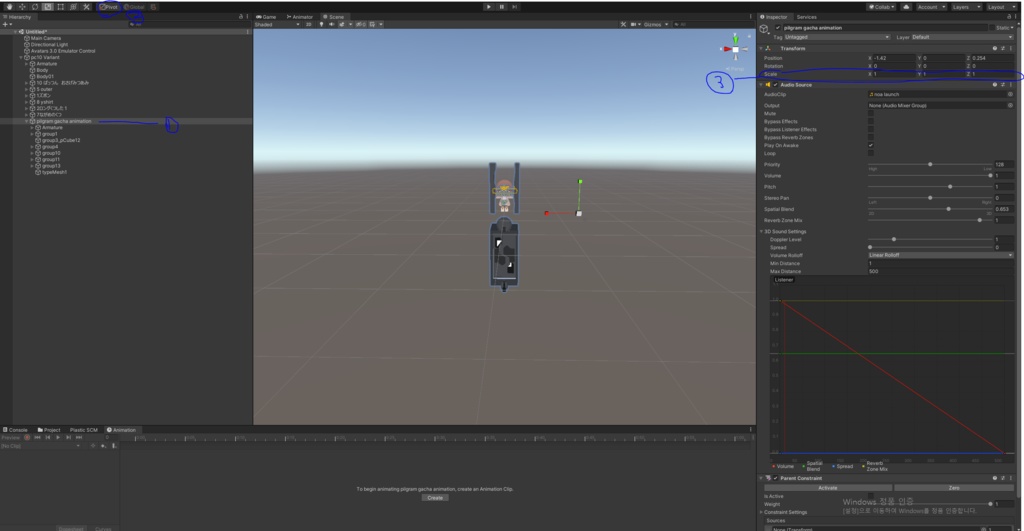Switch to the Animator tab

[300, 17]
